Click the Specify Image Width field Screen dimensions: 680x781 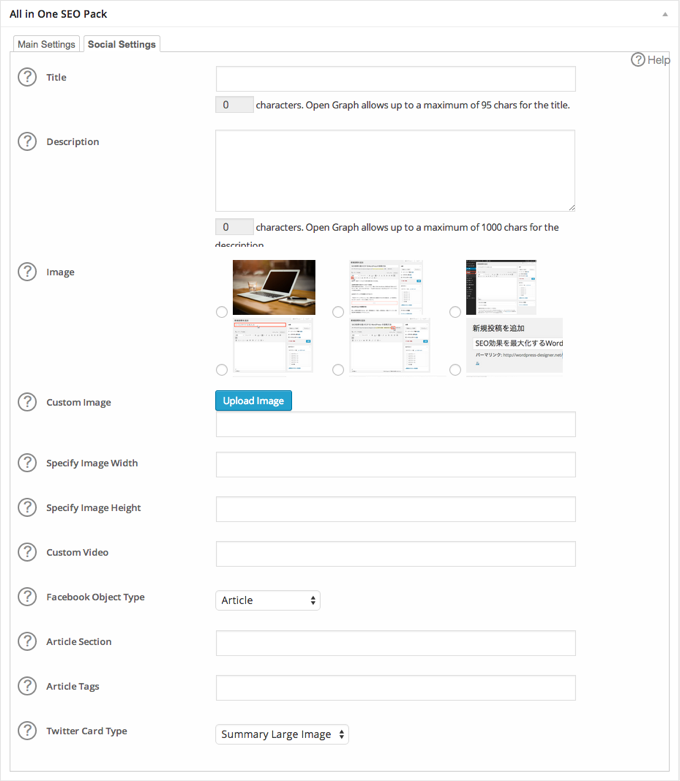click(396, 465)
